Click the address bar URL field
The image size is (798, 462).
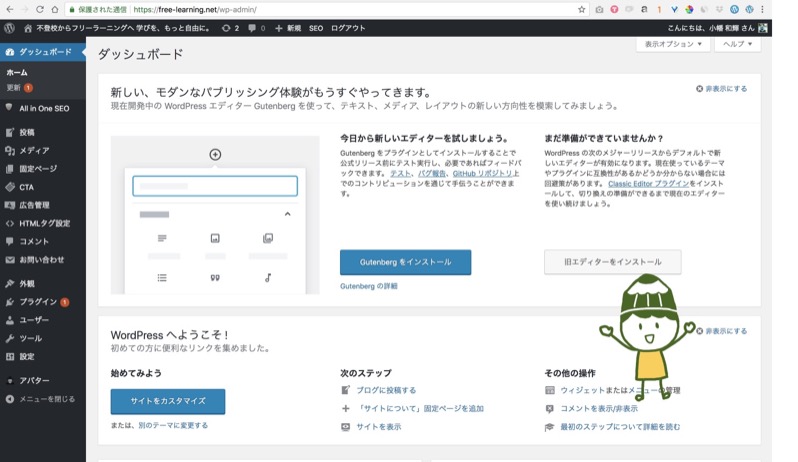click(326, 10)
